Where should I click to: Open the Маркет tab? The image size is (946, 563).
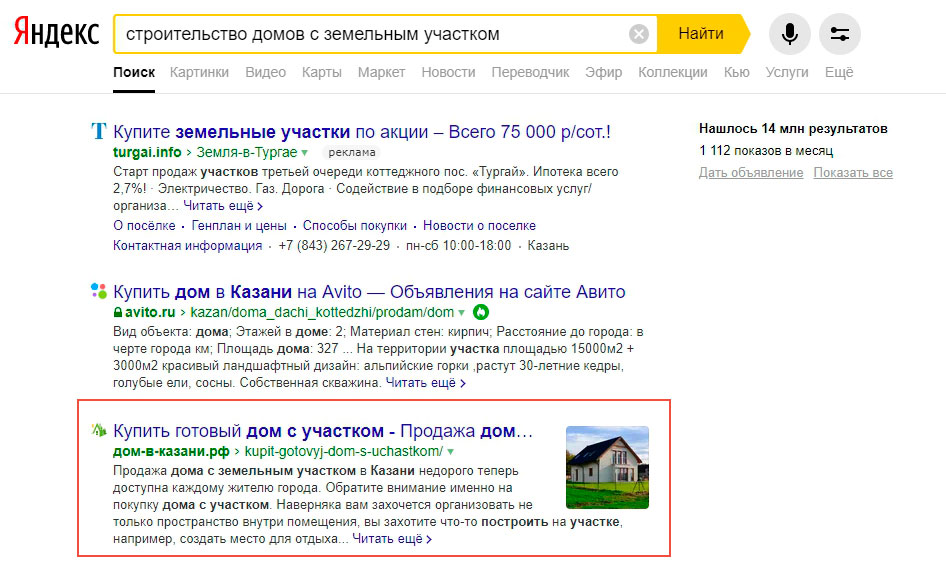(x=381, y=72)
